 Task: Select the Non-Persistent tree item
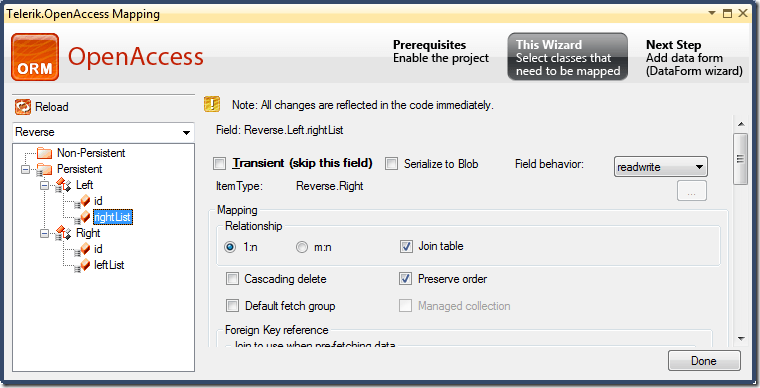click(x=91, y=154)
